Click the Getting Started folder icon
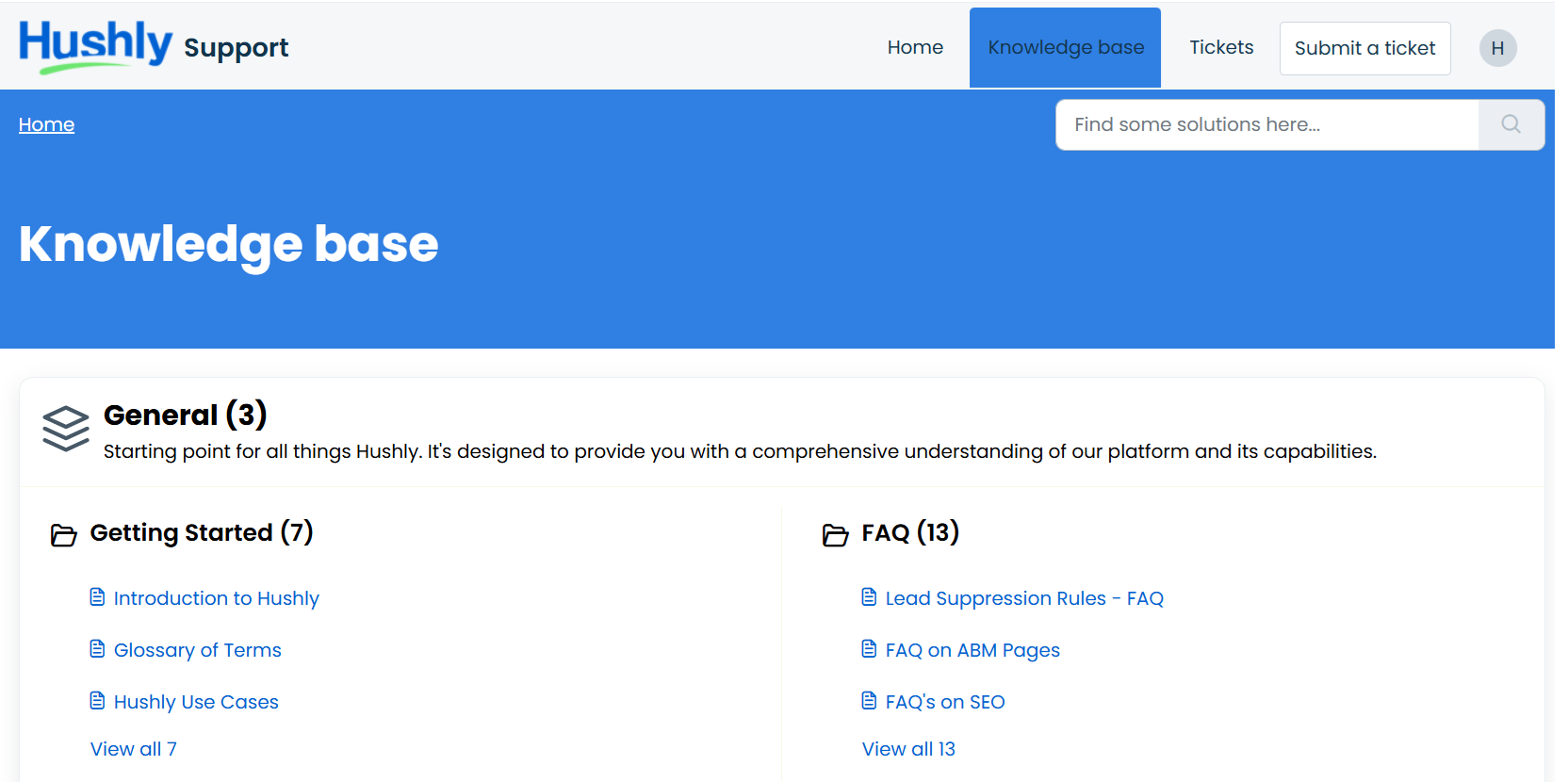Image resolution: width=1568 pixels, height=782 pixels. point(63,535)
